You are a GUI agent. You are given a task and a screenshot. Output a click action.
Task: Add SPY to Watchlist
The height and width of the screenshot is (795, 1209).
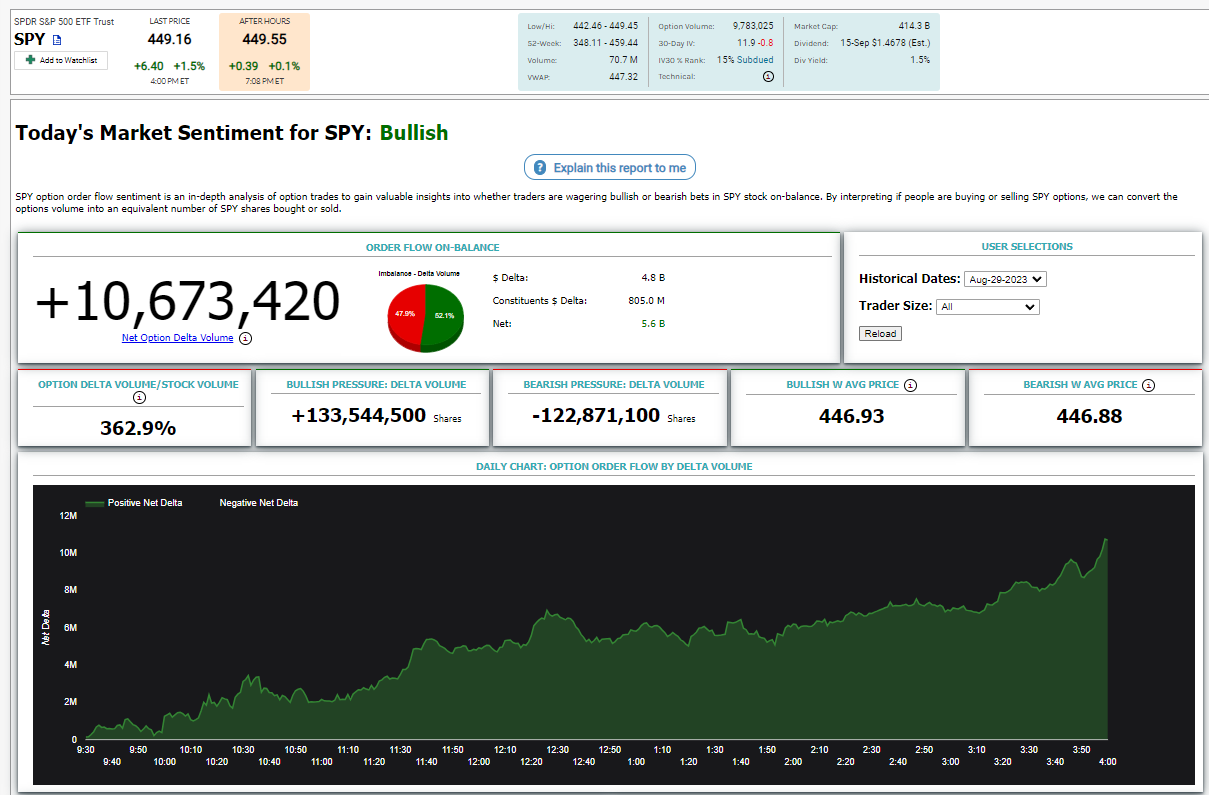(61, 61)
